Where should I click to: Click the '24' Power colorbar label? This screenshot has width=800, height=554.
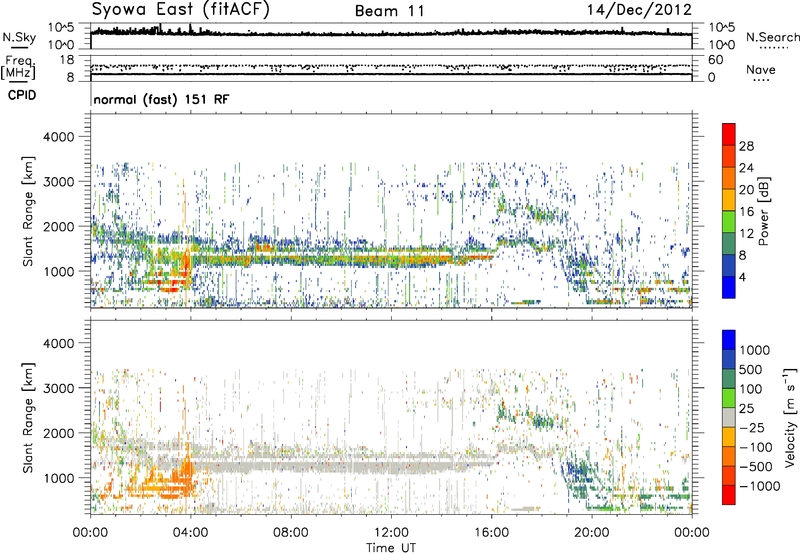(746, 168)
